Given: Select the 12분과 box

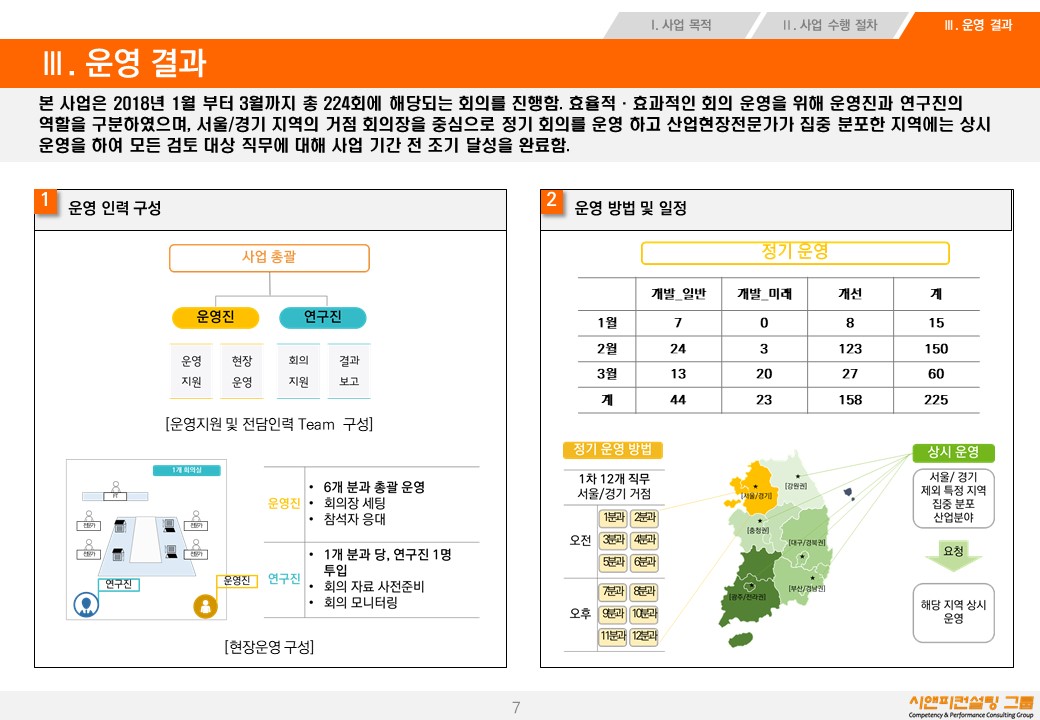Looking at the screenshot, I should [643, 636].
